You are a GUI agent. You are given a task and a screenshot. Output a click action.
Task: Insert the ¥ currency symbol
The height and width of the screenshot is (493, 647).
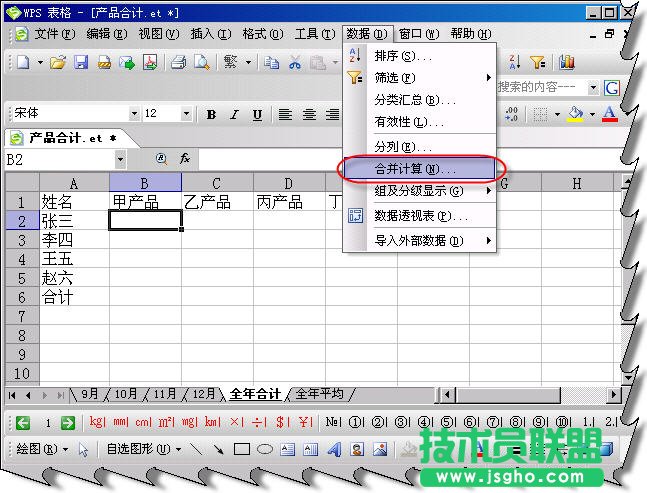305,422
